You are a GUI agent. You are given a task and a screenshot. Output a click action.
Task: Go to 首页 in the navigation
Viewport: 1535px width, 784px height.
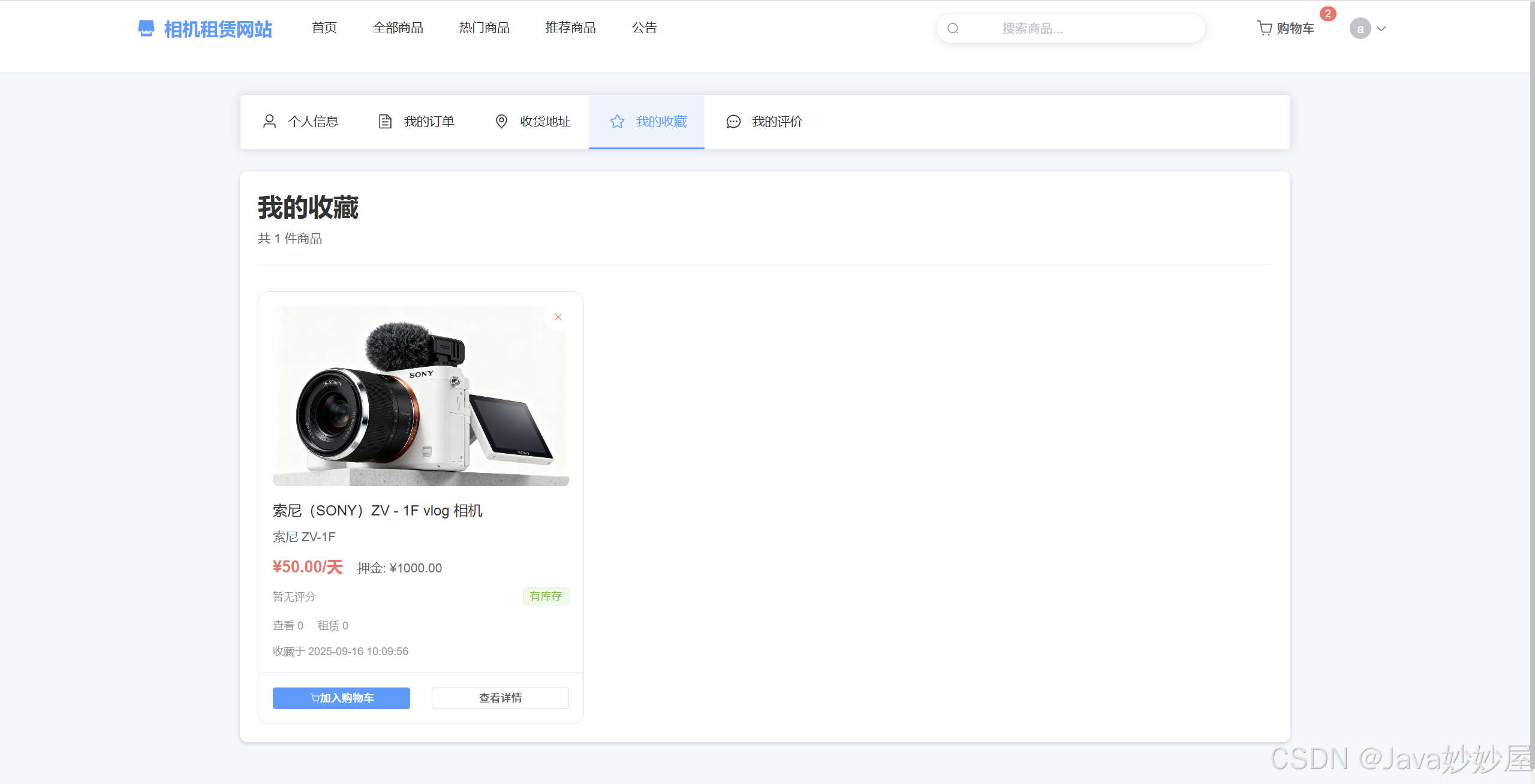(324, 28)
